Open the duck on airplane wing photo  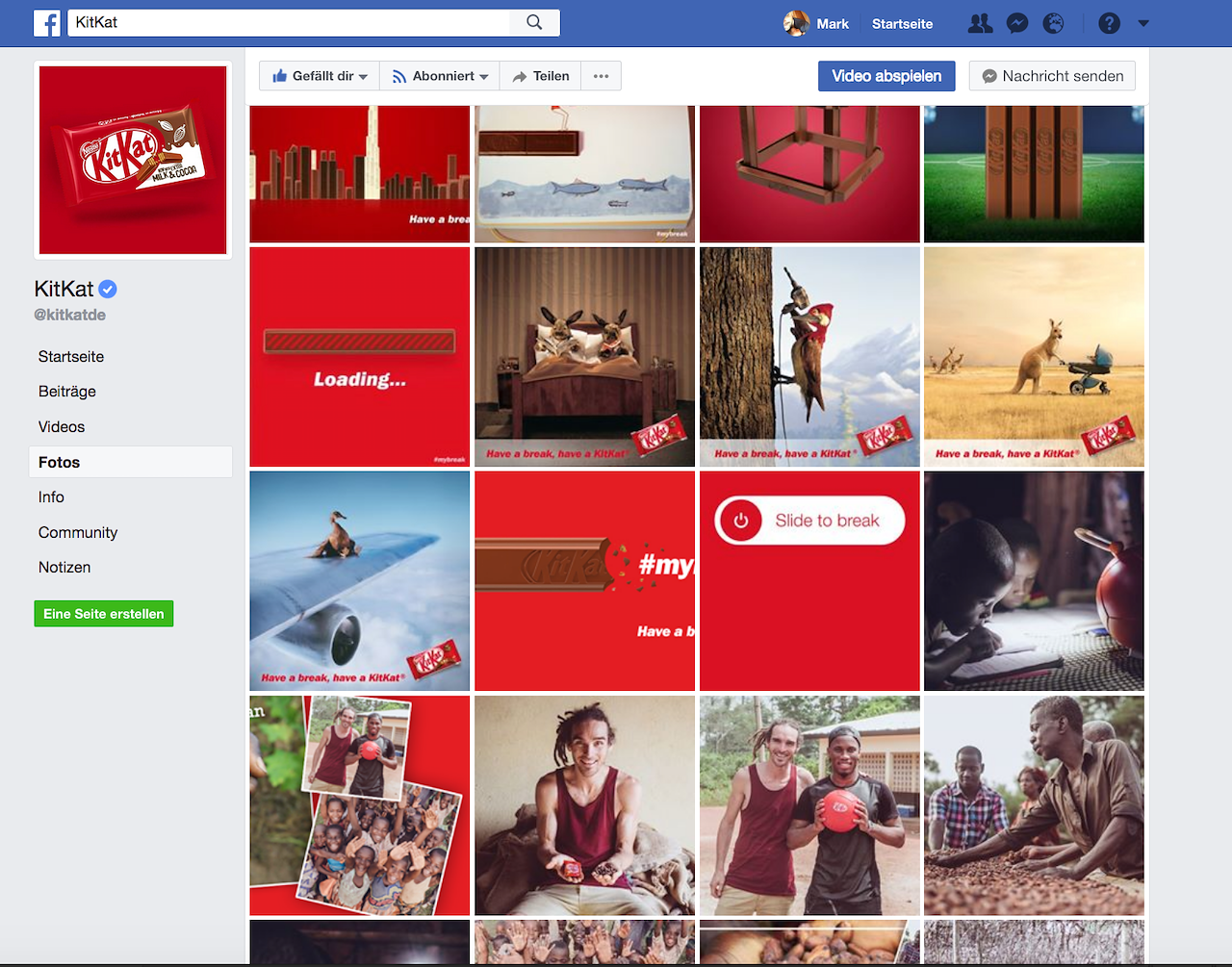tap(360, 581)
